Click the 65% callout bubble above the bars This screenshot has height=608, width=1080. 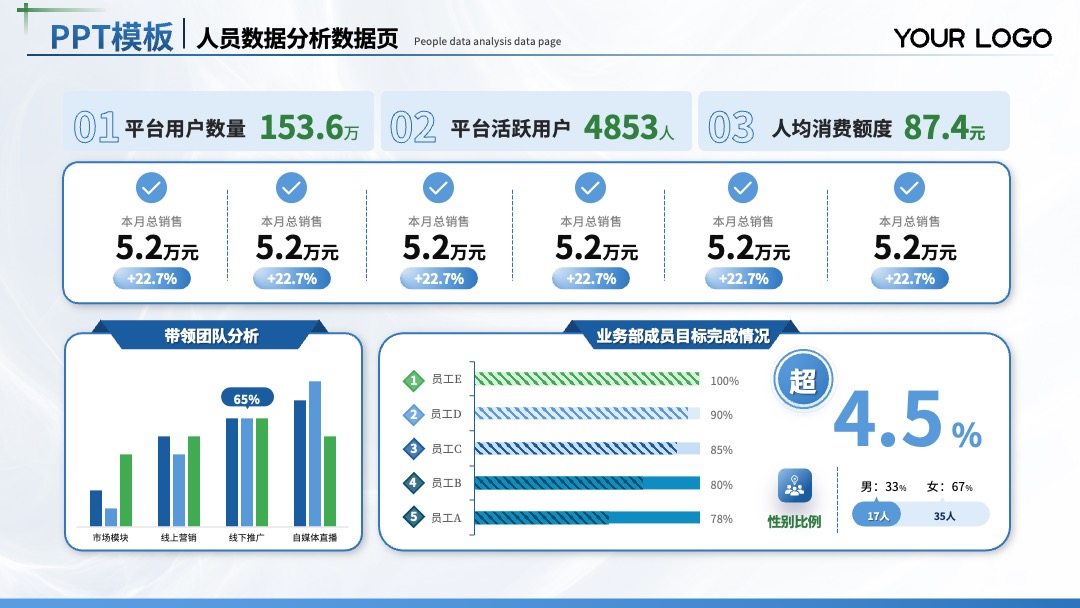tap(247, 399)
